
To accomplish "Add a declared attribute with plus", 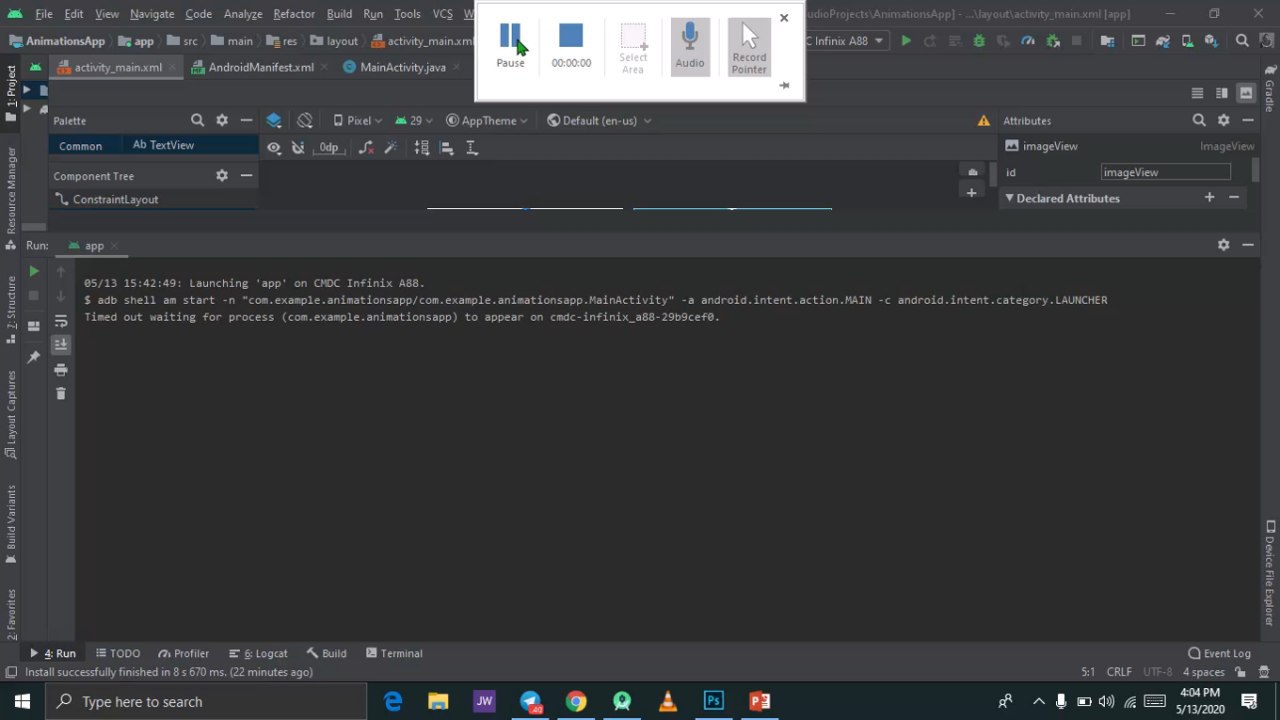I will 1209,198.
